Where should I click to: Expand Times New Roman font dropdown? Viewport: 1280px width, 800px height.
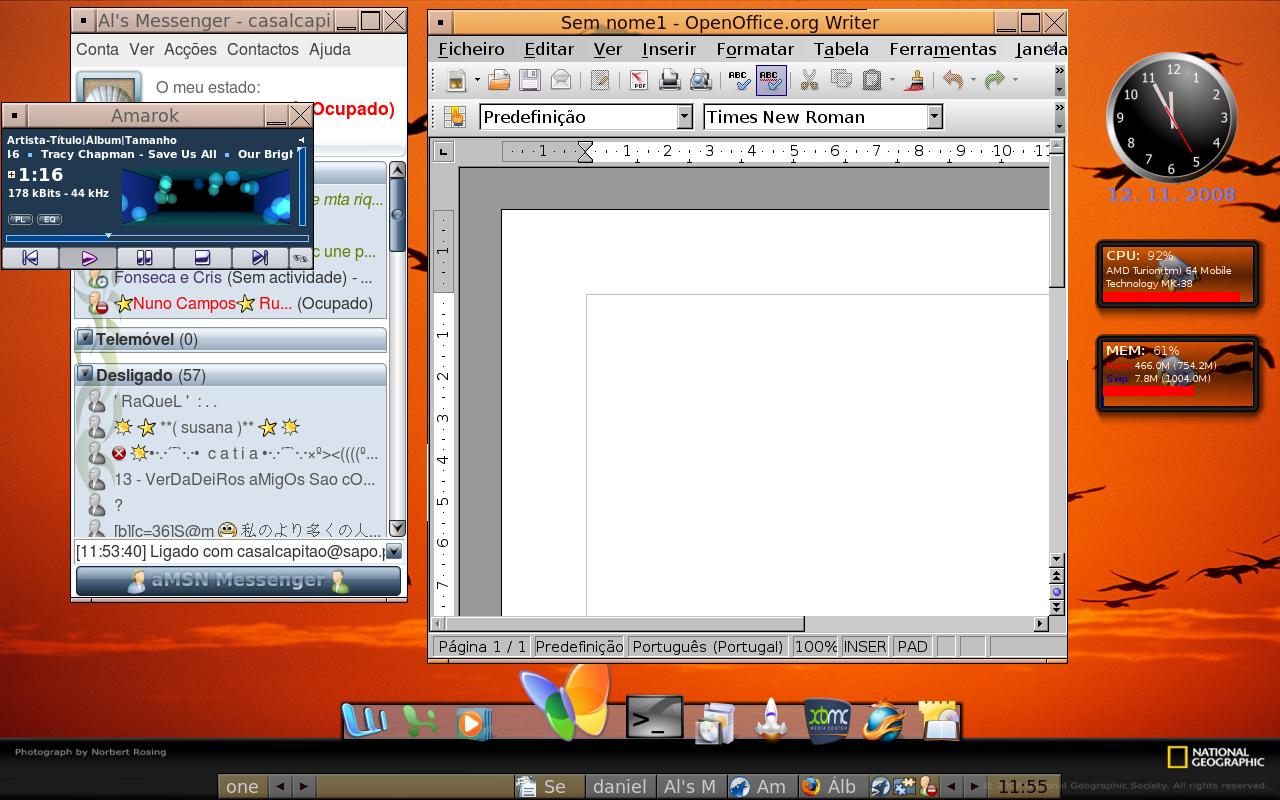[x=934, y=117]
